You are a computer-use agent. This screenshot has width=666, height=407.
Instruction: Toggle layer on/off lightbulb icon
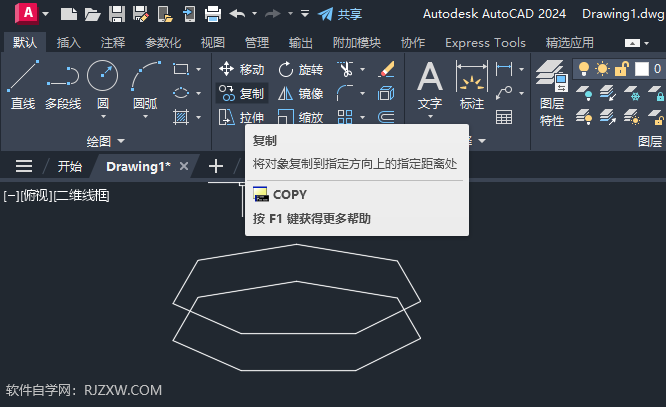(584, 68)
